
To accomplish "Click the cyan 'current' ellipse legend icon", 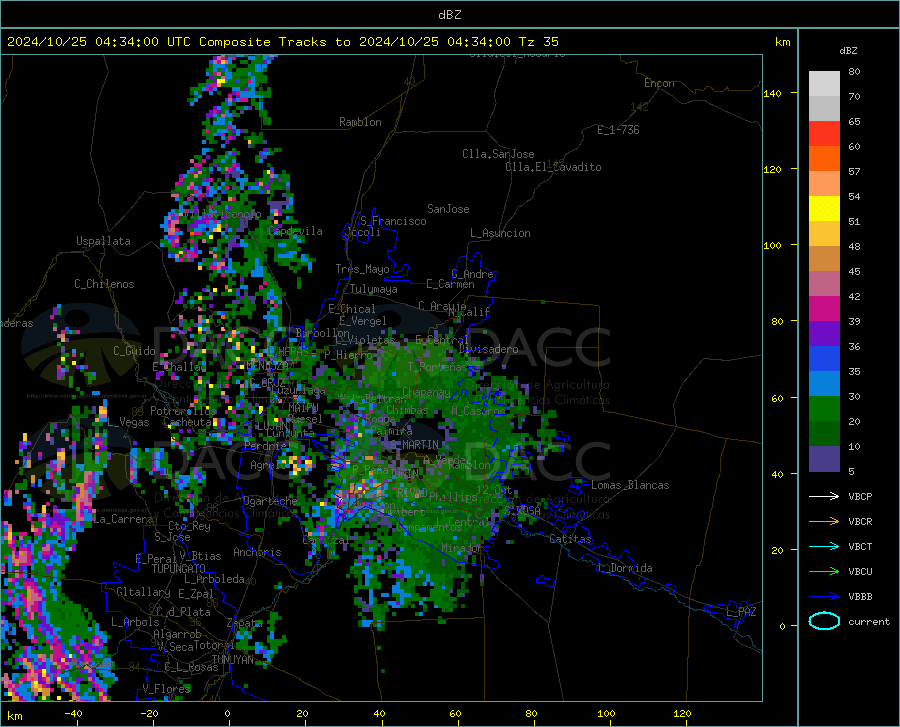I will point(824,621).
